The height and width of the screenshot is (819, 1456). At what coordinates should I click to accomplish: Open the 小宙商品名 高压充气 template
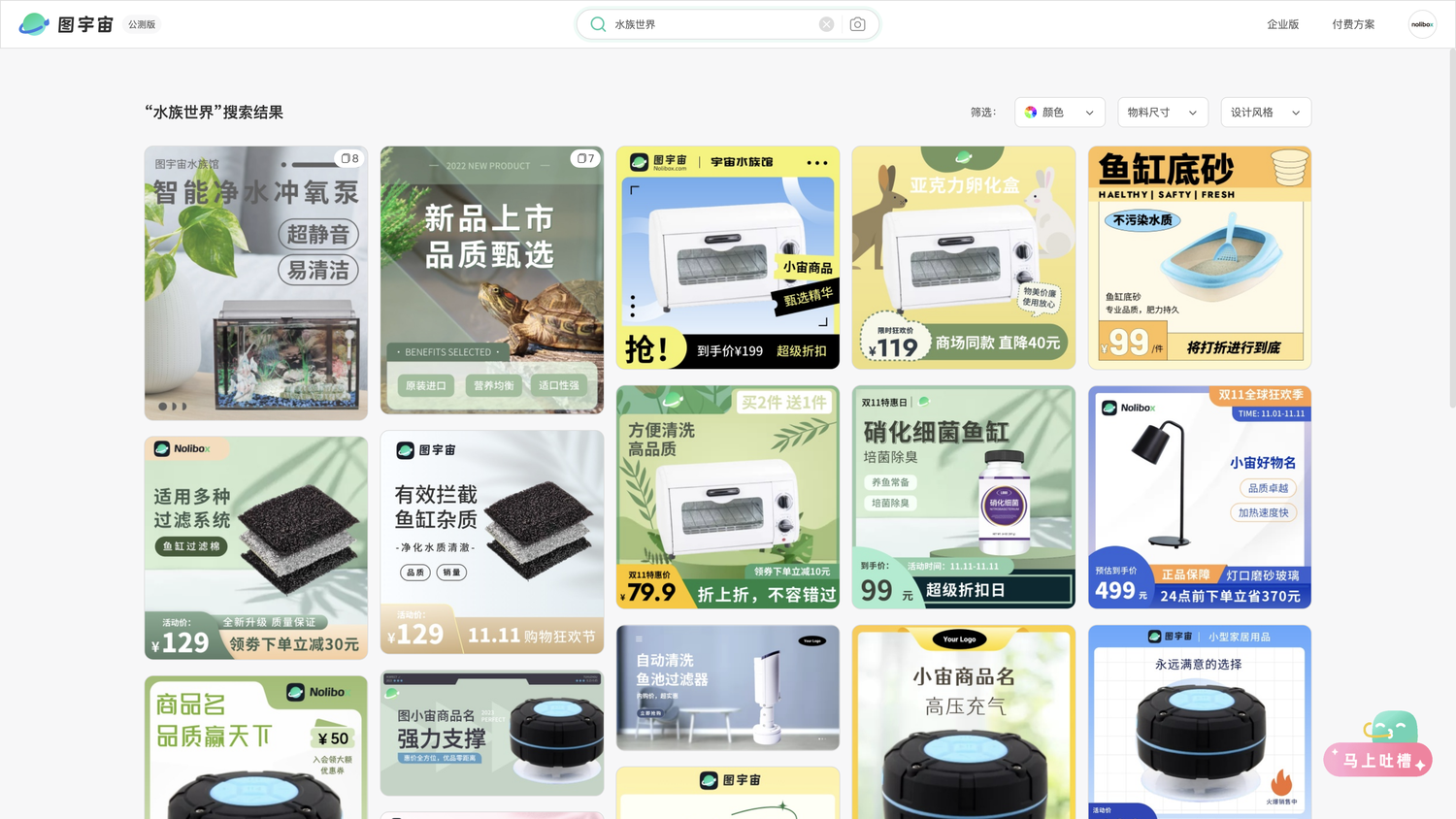pos(964,722)
